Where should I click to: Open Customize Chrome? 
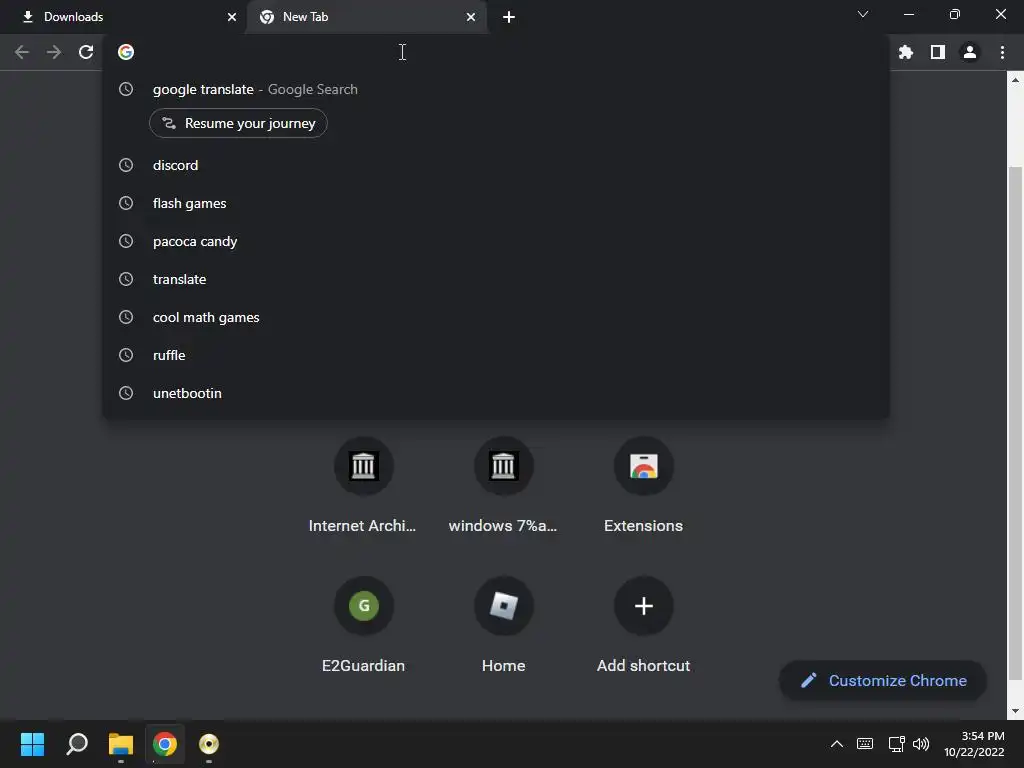pyautogui.click(x=882, y=680)
